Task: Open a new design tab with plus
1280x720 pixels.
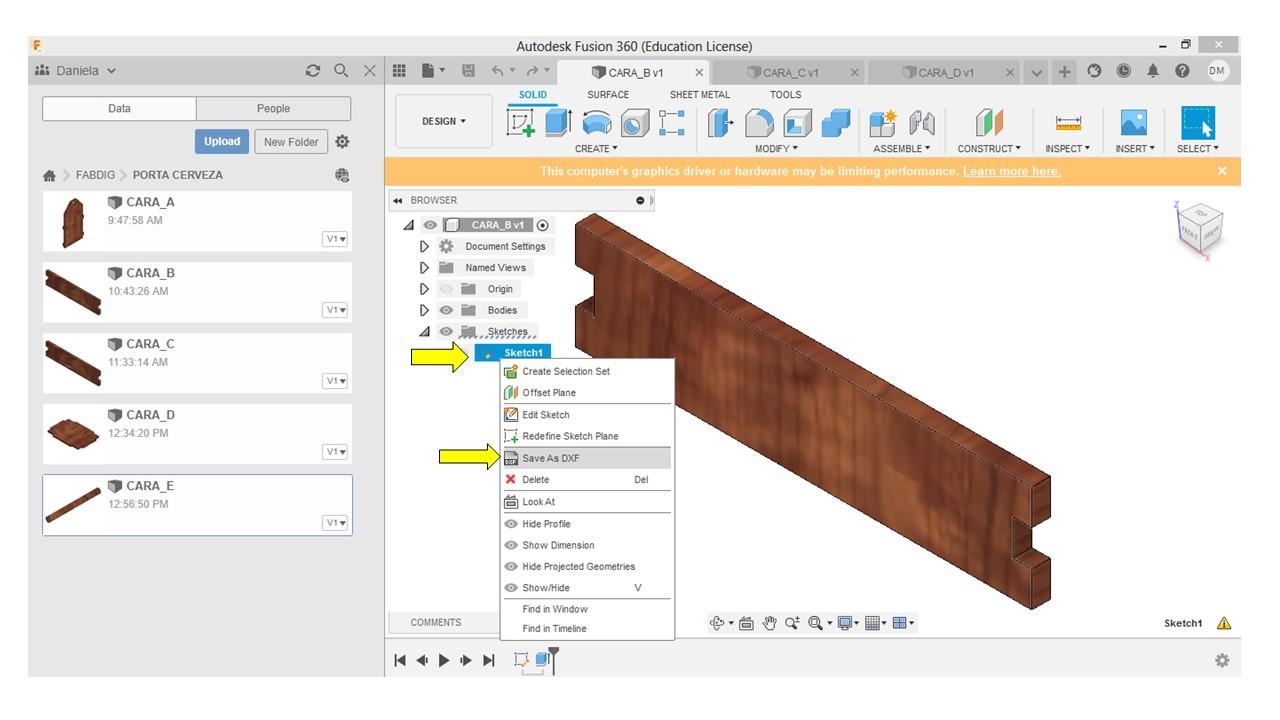Action: click(x=1065, y=71)
